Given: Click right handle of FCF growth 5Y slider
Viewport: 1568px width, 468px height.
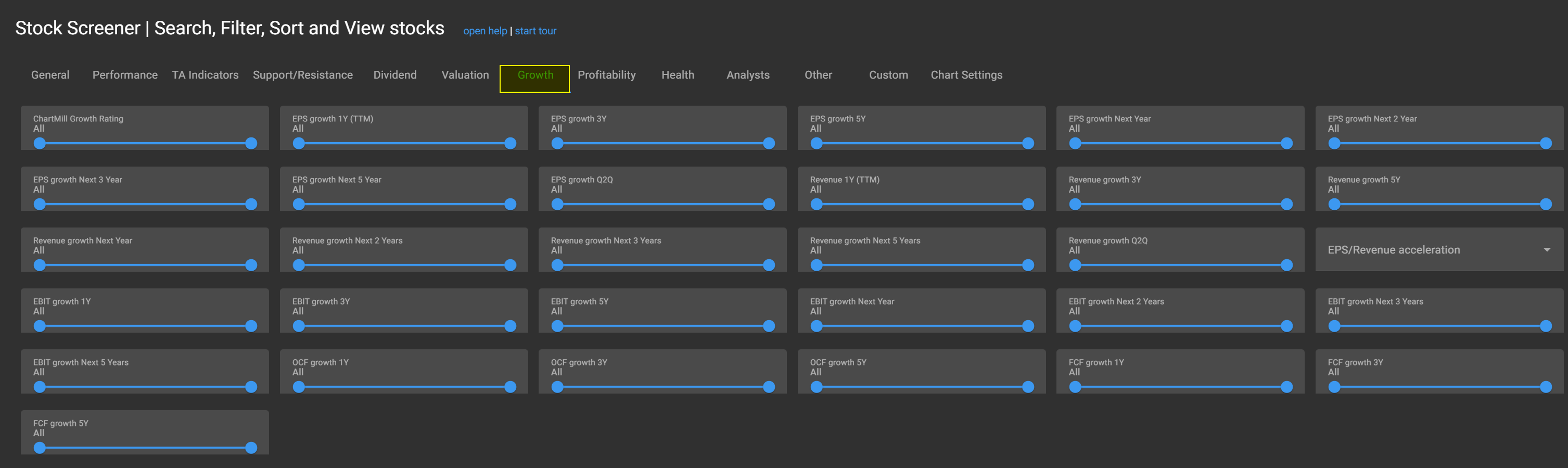Looking at the screenshot, I should tap(251, 448).
